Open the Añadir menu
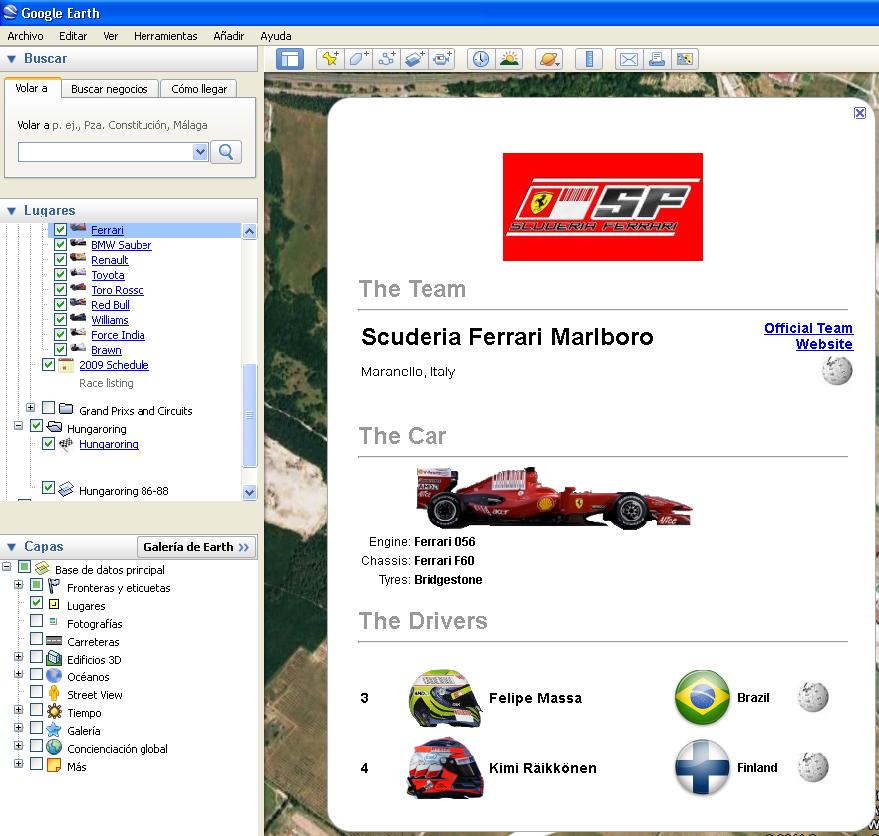879x836 pixels. (x=229, y=36)
